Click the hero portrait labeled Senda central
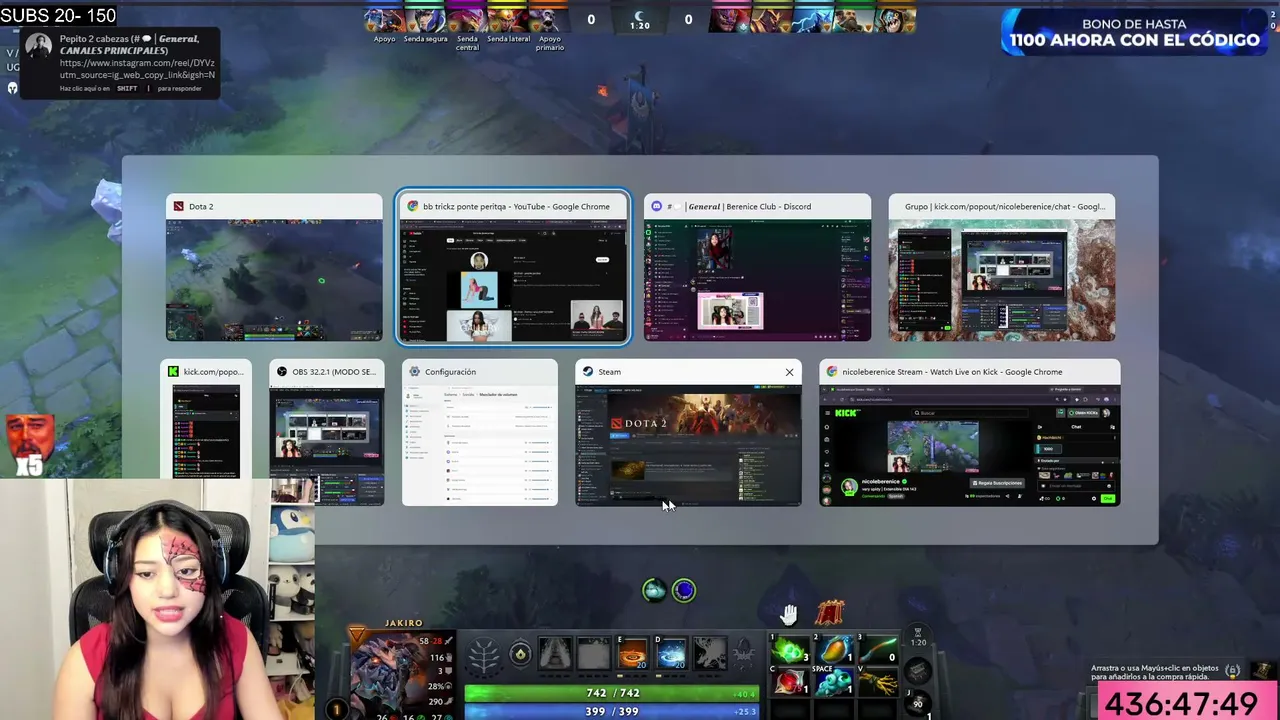The width and height of the screenshot is (1280, 720). tap(465, 20)
